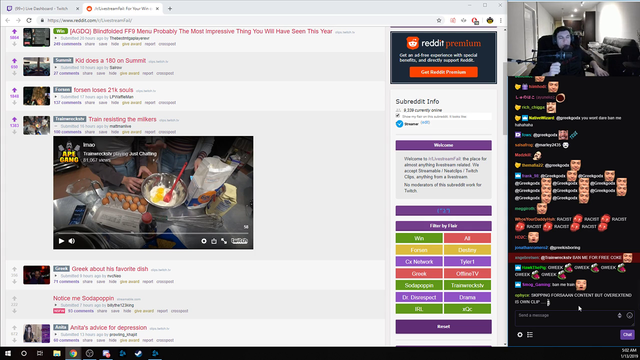The height and width of the screenshot is (360, 640).
Task: Upvote Anita's advice for depression post
Action: click(x=14, y=328)
